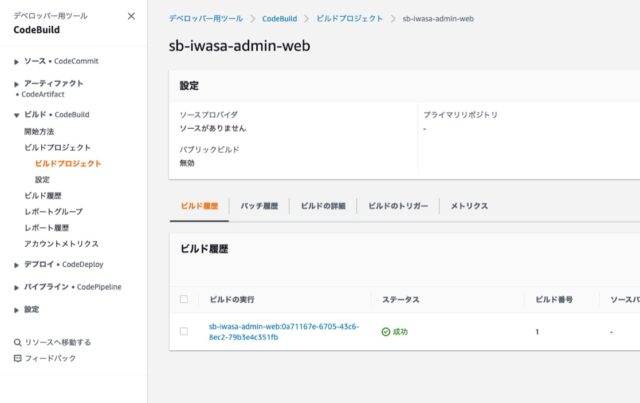The image size is (640, 403).
Task: Go to CodeBuild breadcrumb link
Action: click(x=280, y=19)
